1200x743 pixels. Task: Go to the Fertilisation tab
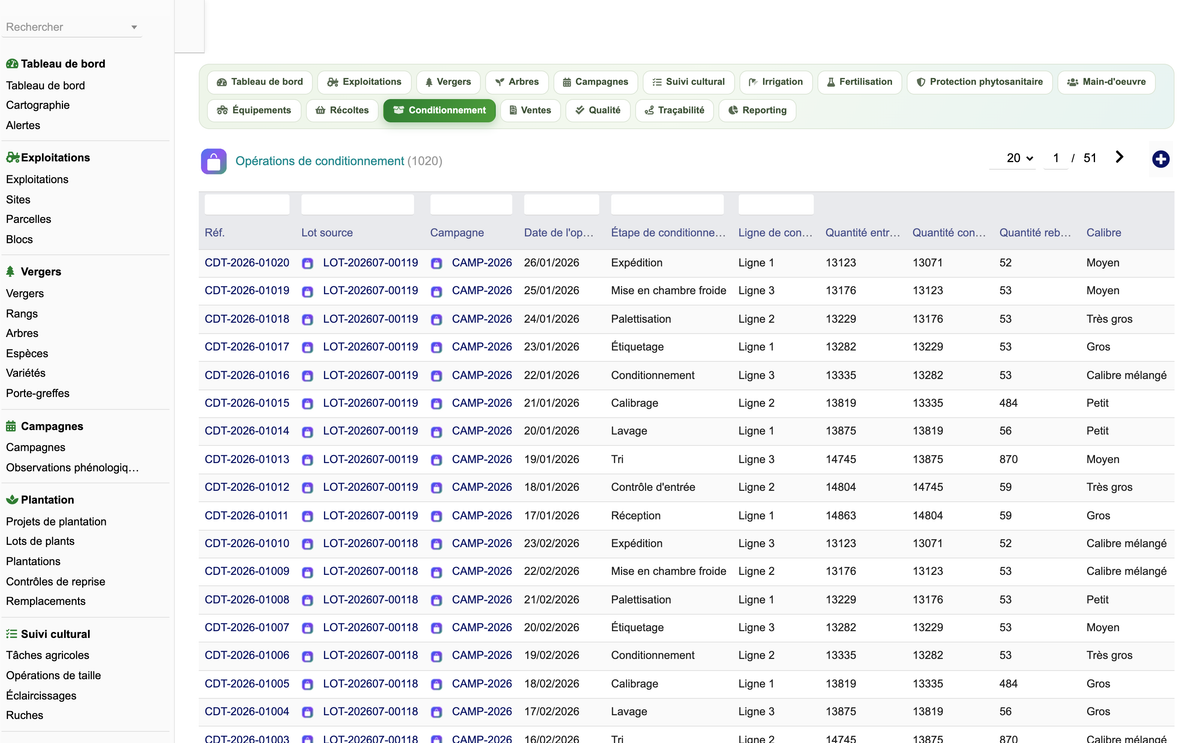(860, 82)
